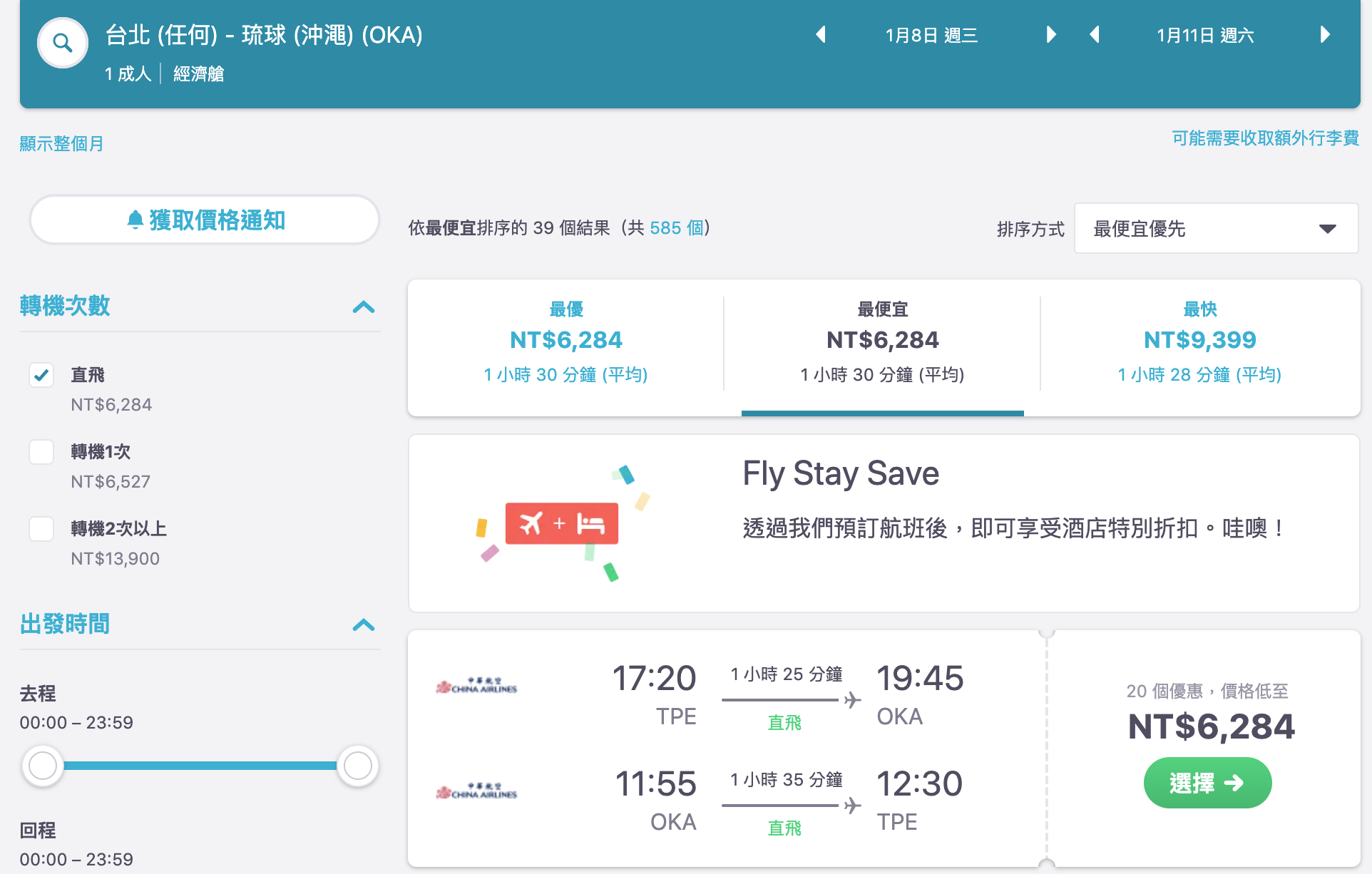Image resolution: width=1372 pixels, height=874 pixels.
Task: Click the 1 小時 25 分鐘 duration label
Action: tap(786, 674)
